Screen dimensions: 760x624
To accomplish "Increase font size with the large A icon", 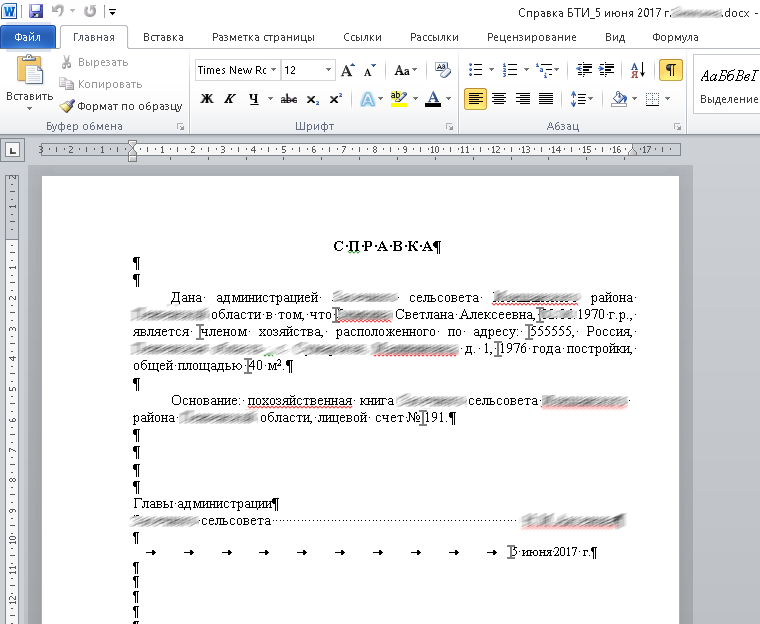I will pos(348,70).
